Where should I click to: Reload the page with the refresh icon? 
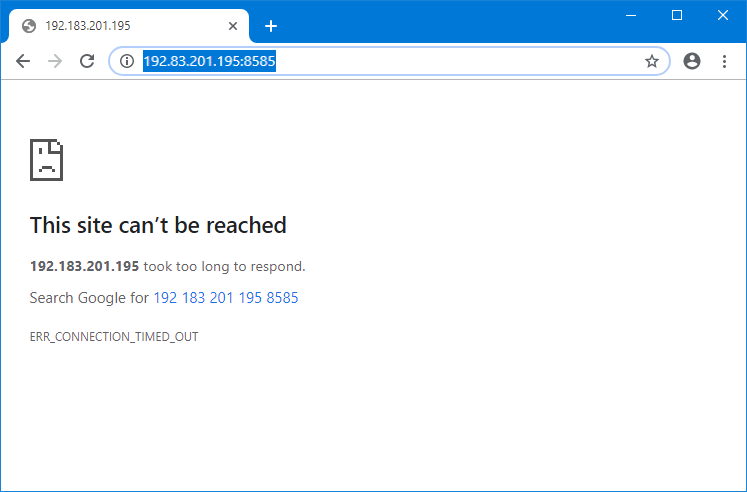click(87, 61)
